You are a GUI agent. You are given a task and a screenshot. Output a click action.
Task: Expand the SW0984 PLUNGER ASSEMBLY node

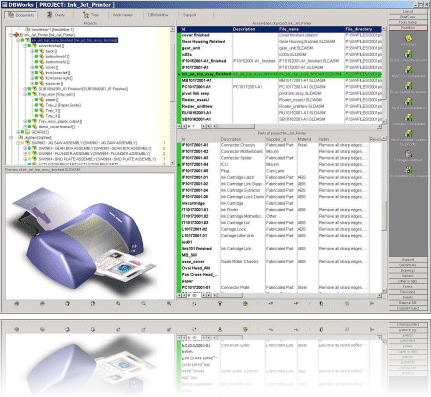(25, 154)
